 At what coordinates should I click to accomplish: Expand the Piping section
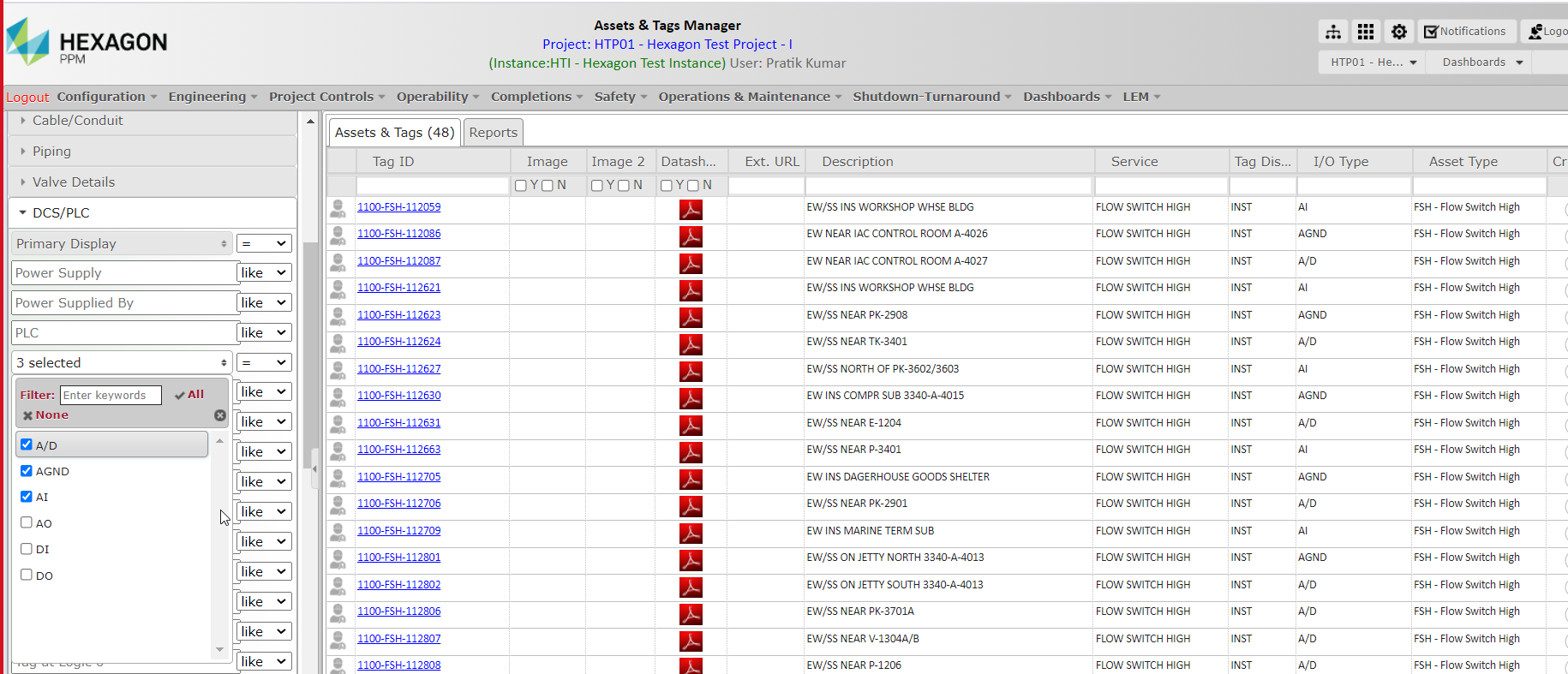click(154, 152)
